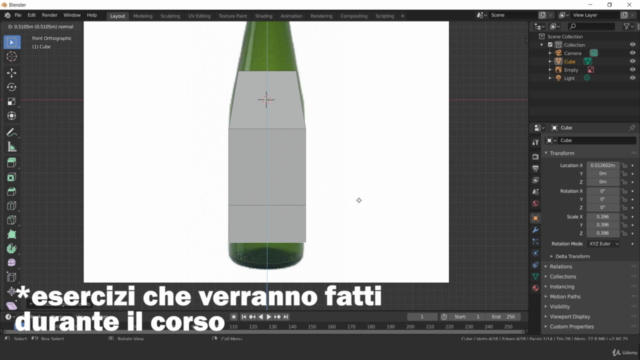Open the Particles properties tab
The height and width of the screenshot is (360, 640).
coord(536,242)
